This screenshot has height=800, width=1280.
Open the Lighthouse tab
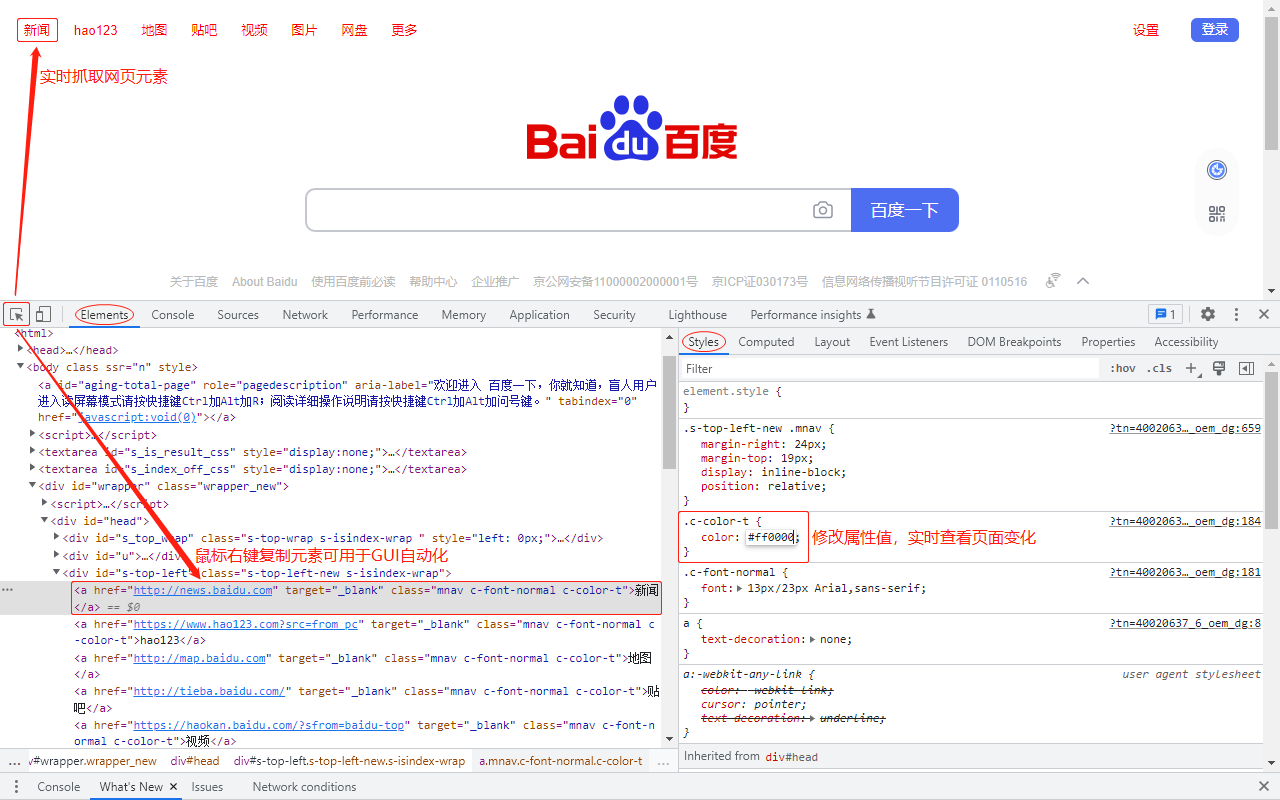pyautogui.click(x=697, y=314)
